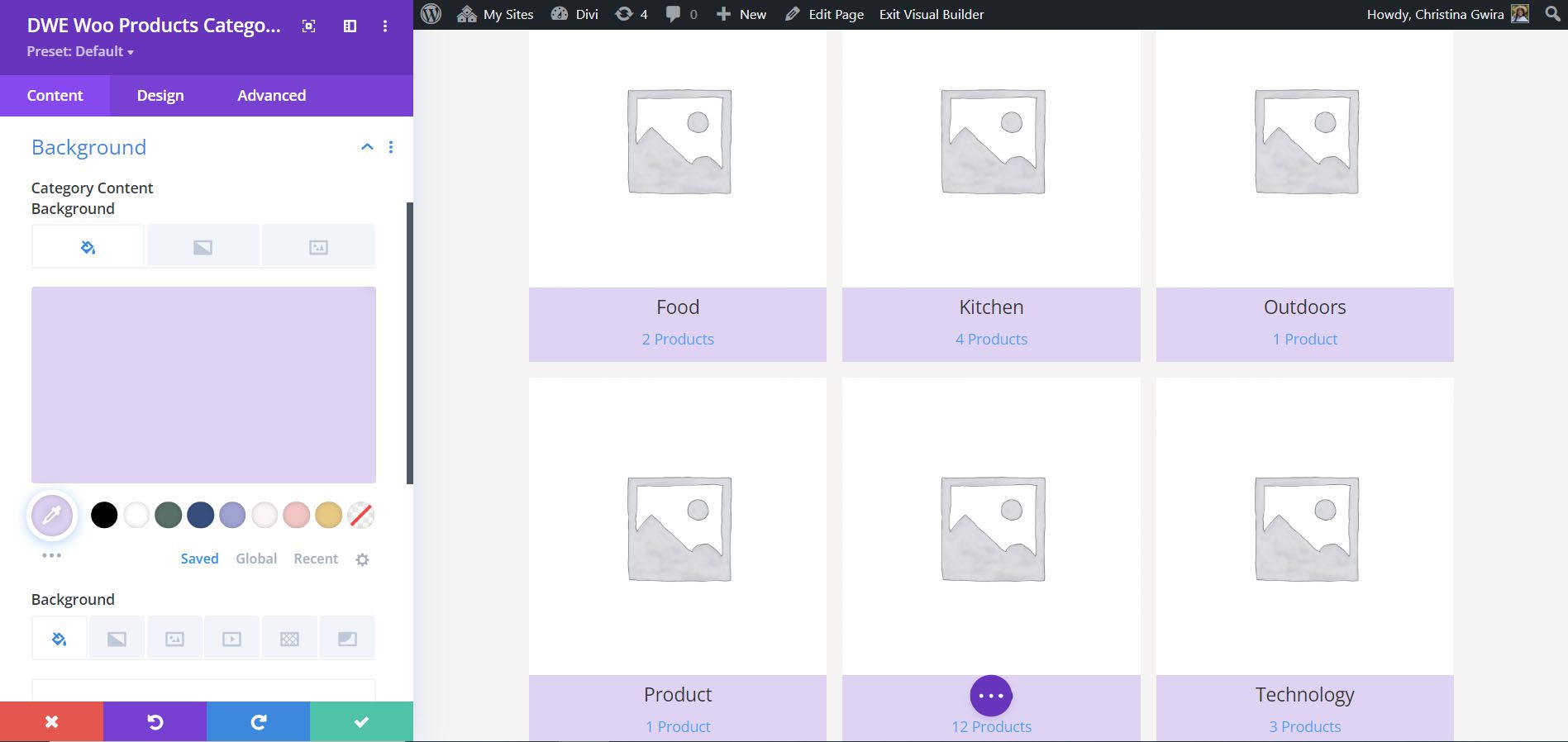Viewport: 1568px width, 742px height.
Task: Switch to the Design tab
Action: tap(160, 96)
